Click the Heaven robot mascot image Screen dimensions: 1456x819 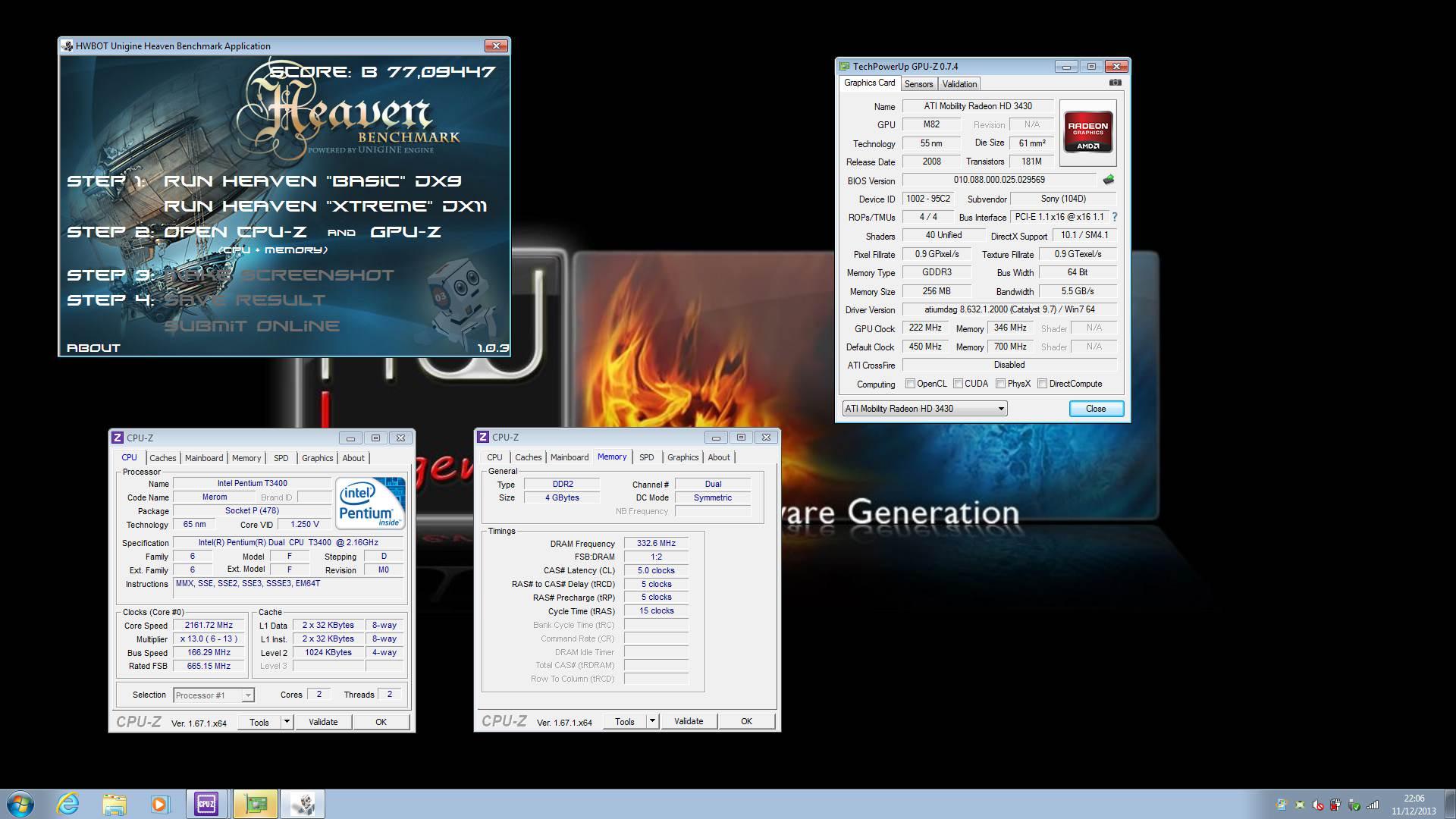(462, 302)
